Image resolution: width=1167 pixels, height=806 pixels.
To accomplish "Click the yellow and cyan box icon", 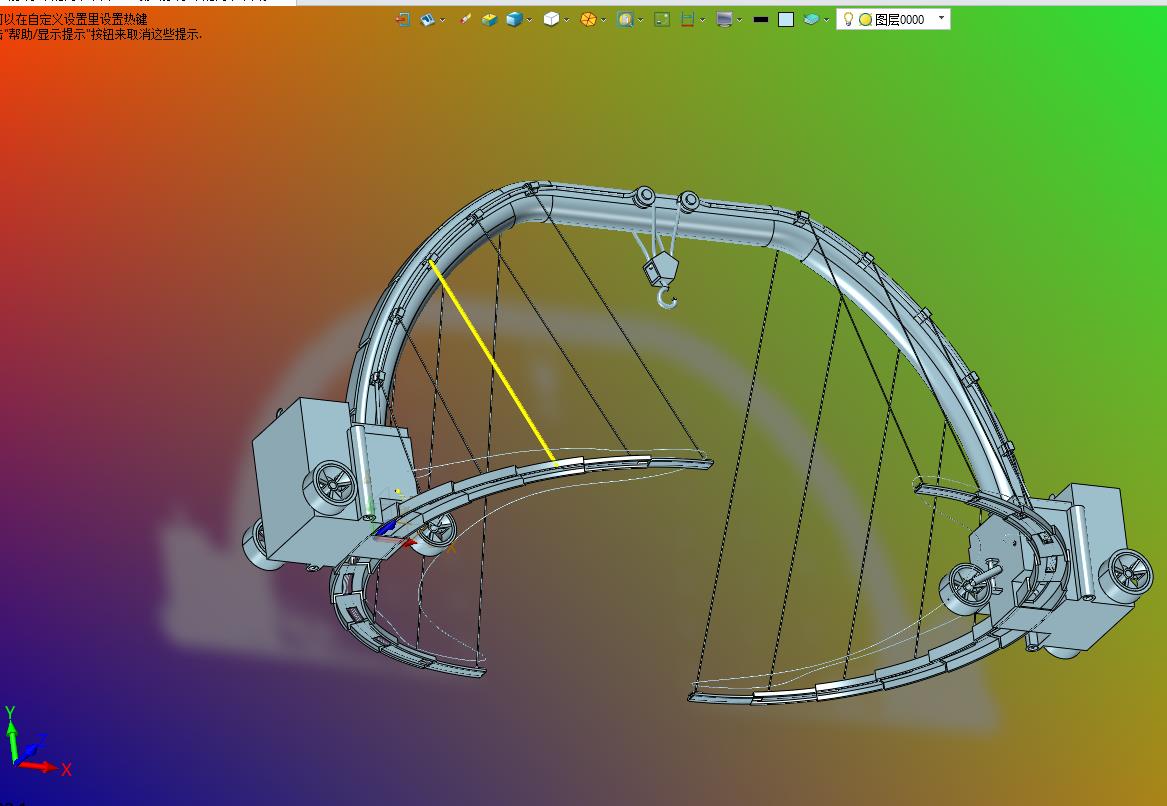I will point(489,19).
